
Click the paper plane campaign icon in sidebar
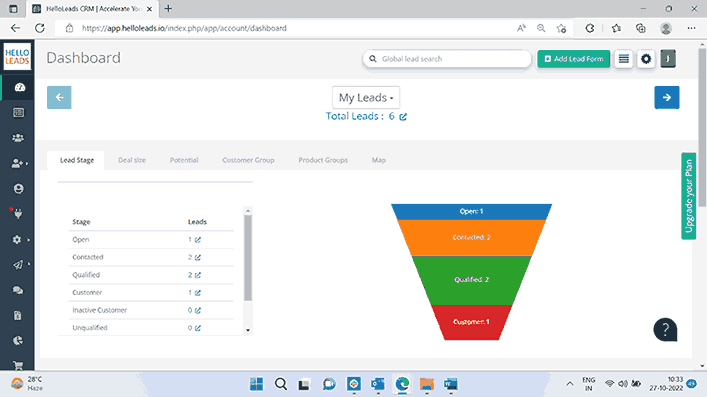pyautogui.click(x=18, y=265)
